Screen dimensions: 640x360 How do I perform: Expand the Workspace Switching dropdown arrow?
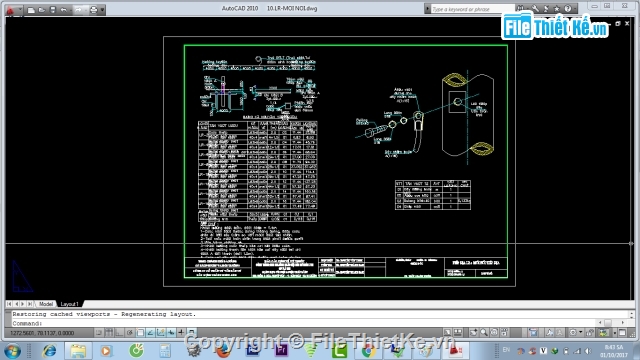pos(580,333)
